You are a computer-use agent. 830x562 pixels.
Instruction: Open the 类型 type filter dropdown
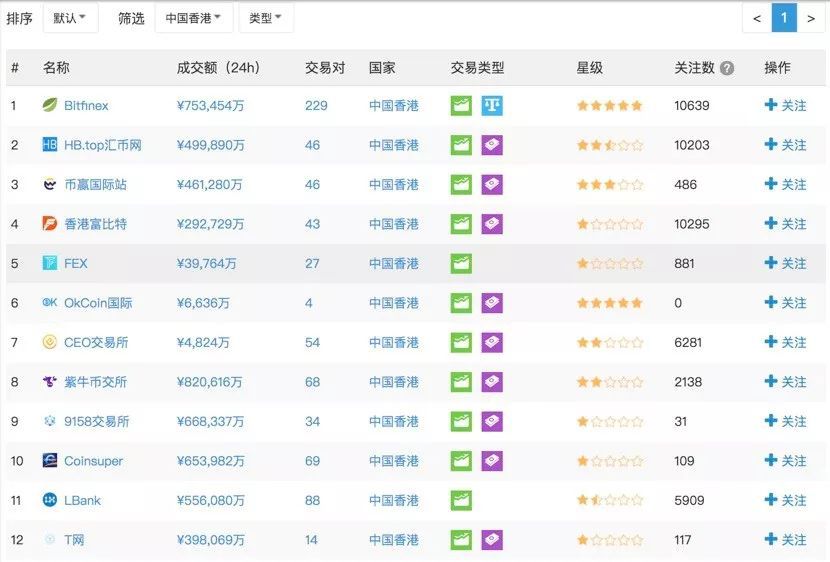(266, 19)
